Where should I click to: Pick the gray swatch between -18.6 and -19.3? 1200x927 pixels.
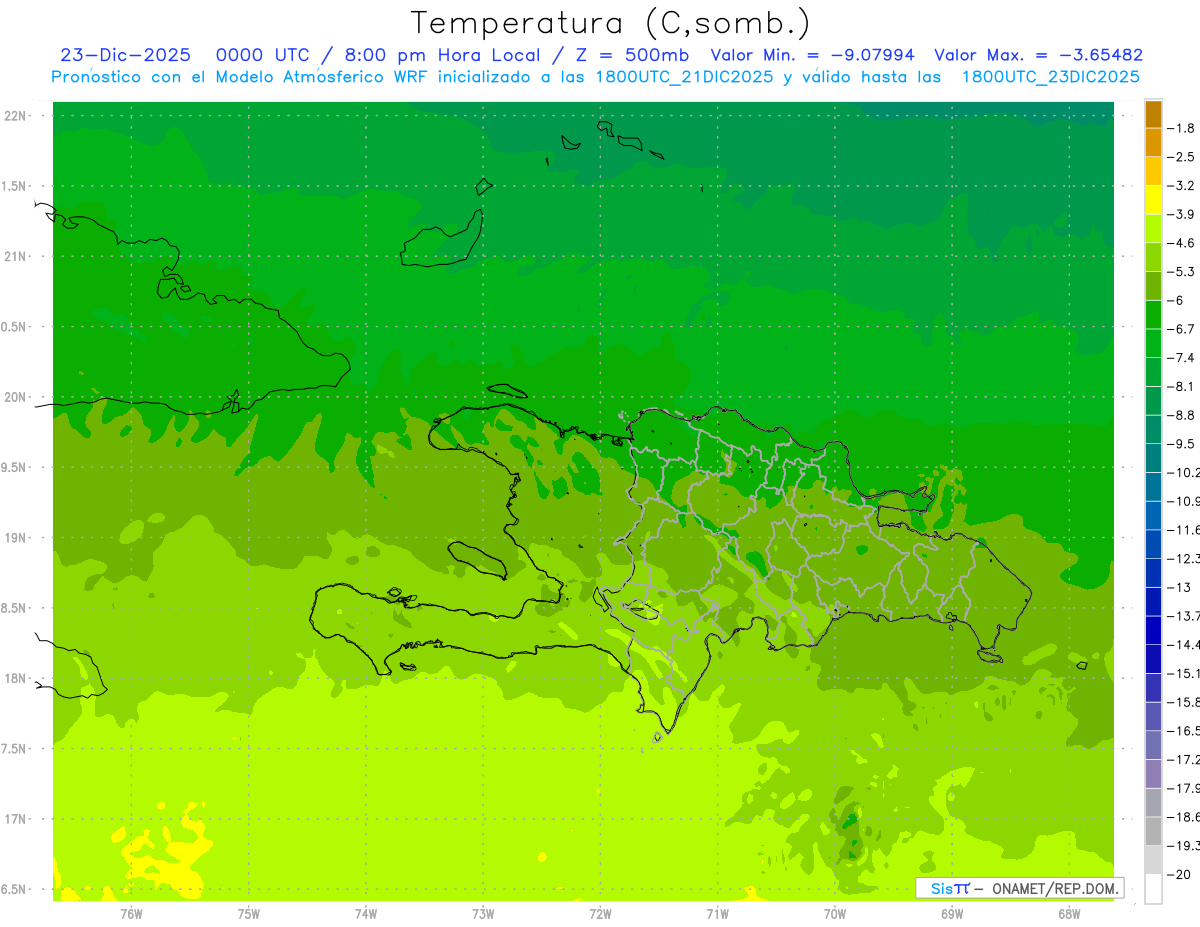(x=1153, y=831)
